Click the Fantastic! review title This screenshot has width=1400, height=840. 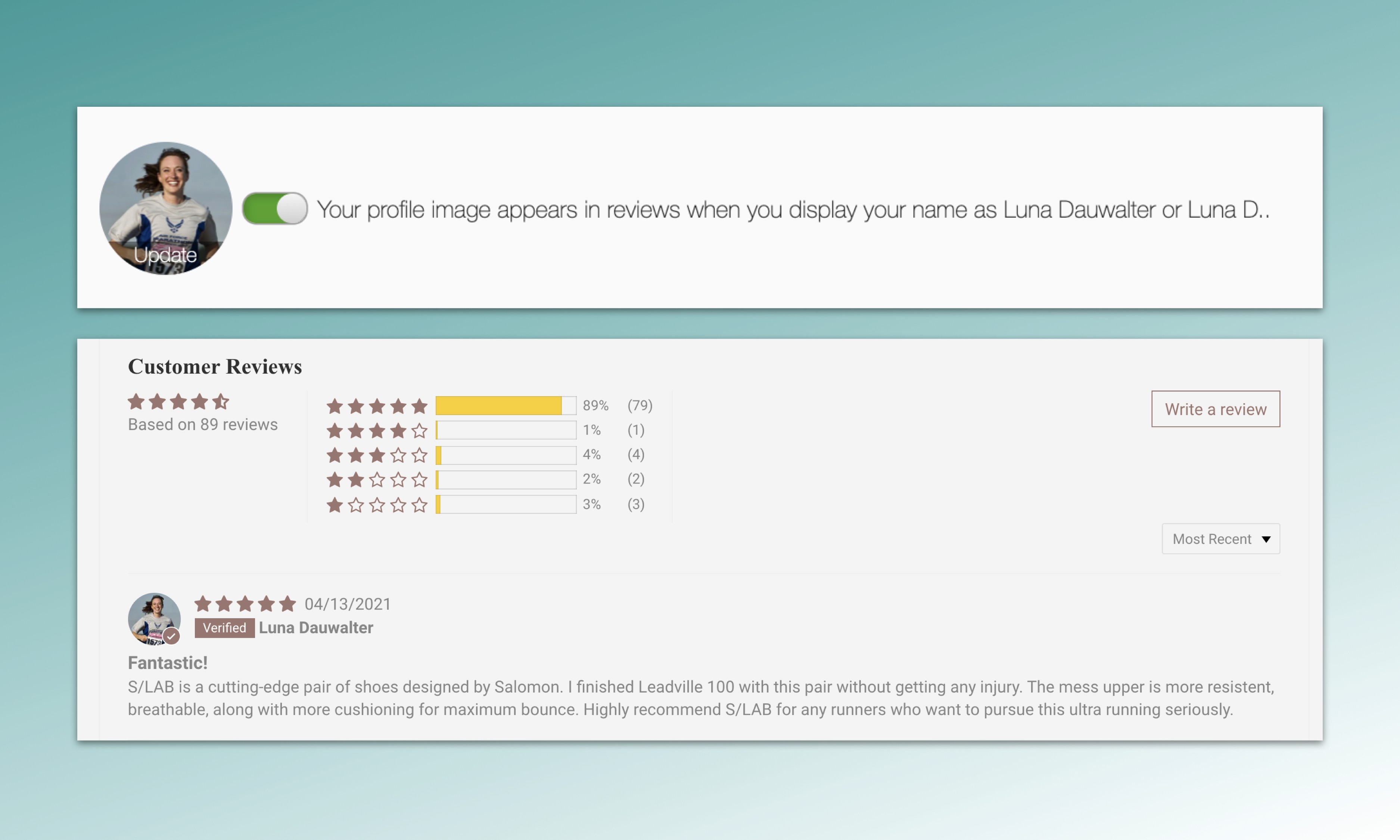pyautogui.click(x=168, y=663)
